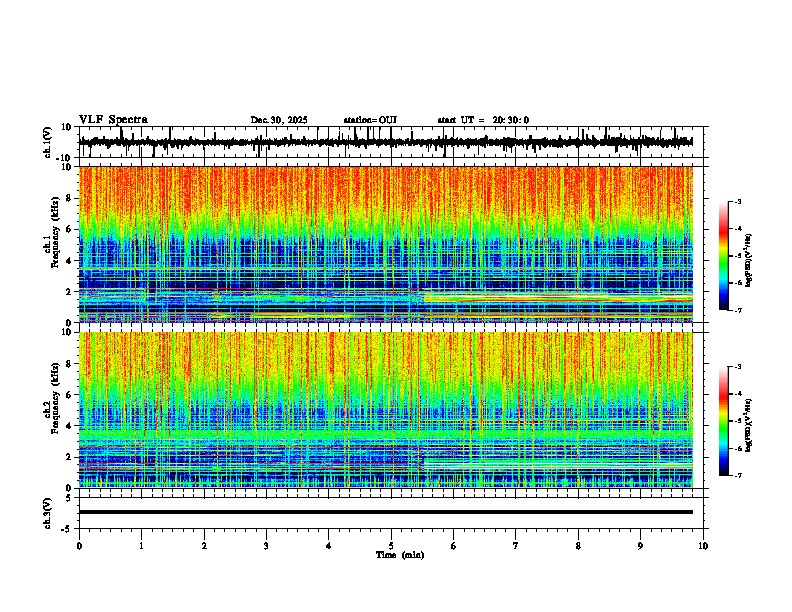The height and width of the screenshot is (612, 792).
Task: Click the ch.1 "Frequency (kHz)" axis label
Action: point(56,232)
